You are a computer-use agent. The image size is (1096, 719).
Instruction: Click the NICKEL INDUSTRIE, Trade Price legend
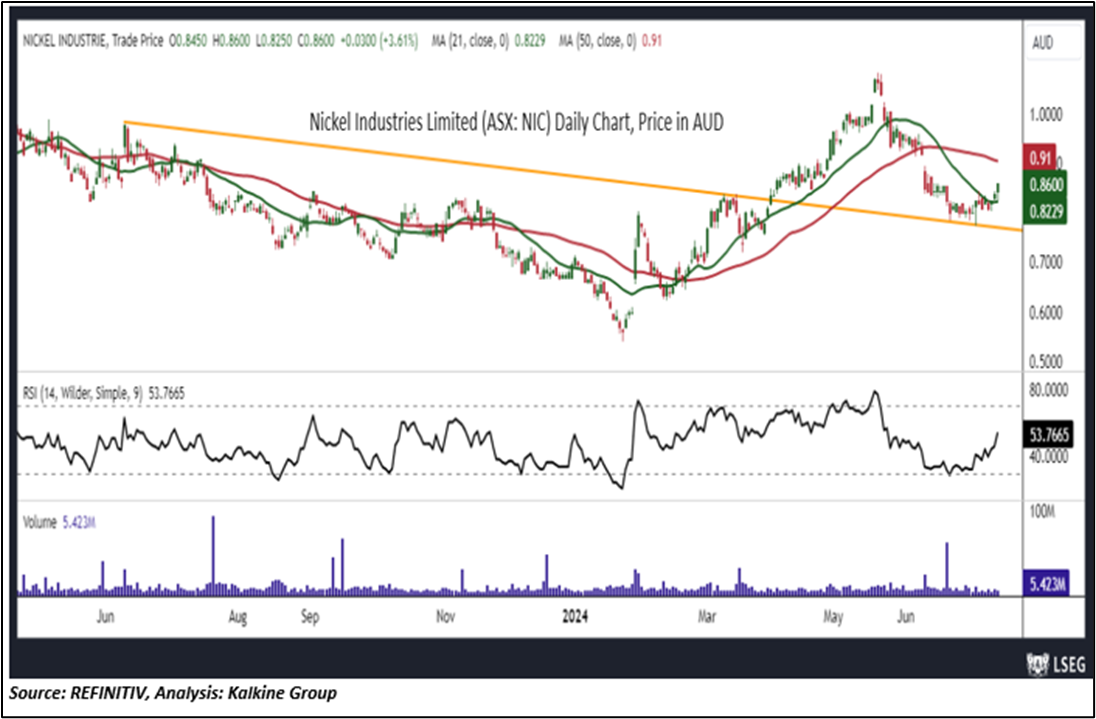[x=93, y=41]
